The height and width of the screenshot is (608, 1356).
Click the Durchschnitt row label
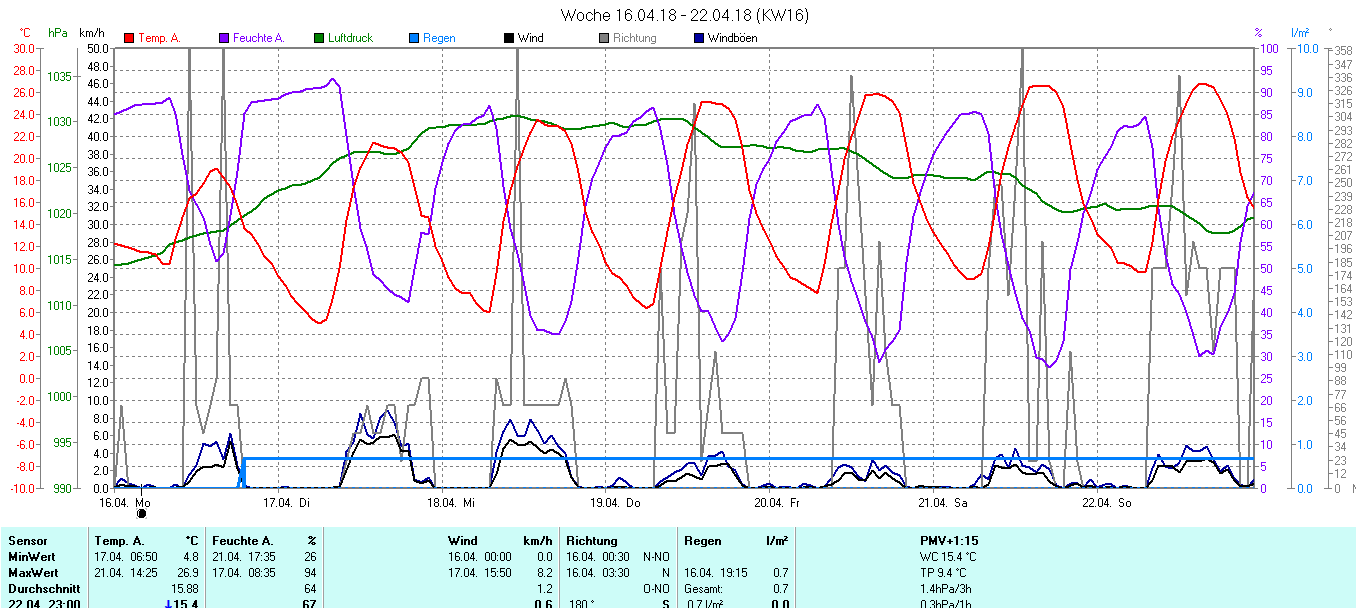(40, 589)
